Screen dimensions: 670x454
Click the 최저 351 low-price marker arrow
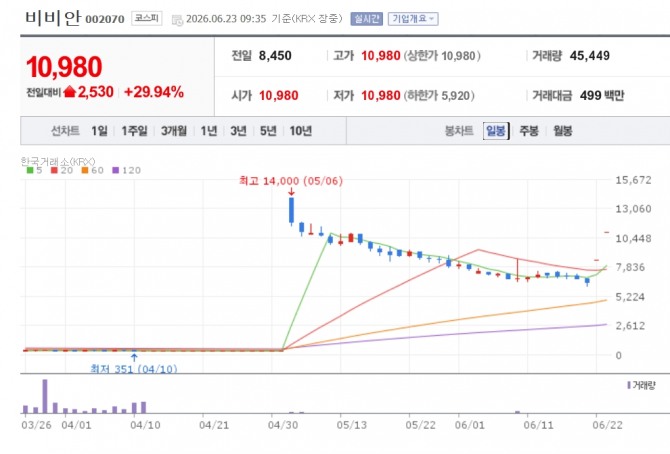134,357
